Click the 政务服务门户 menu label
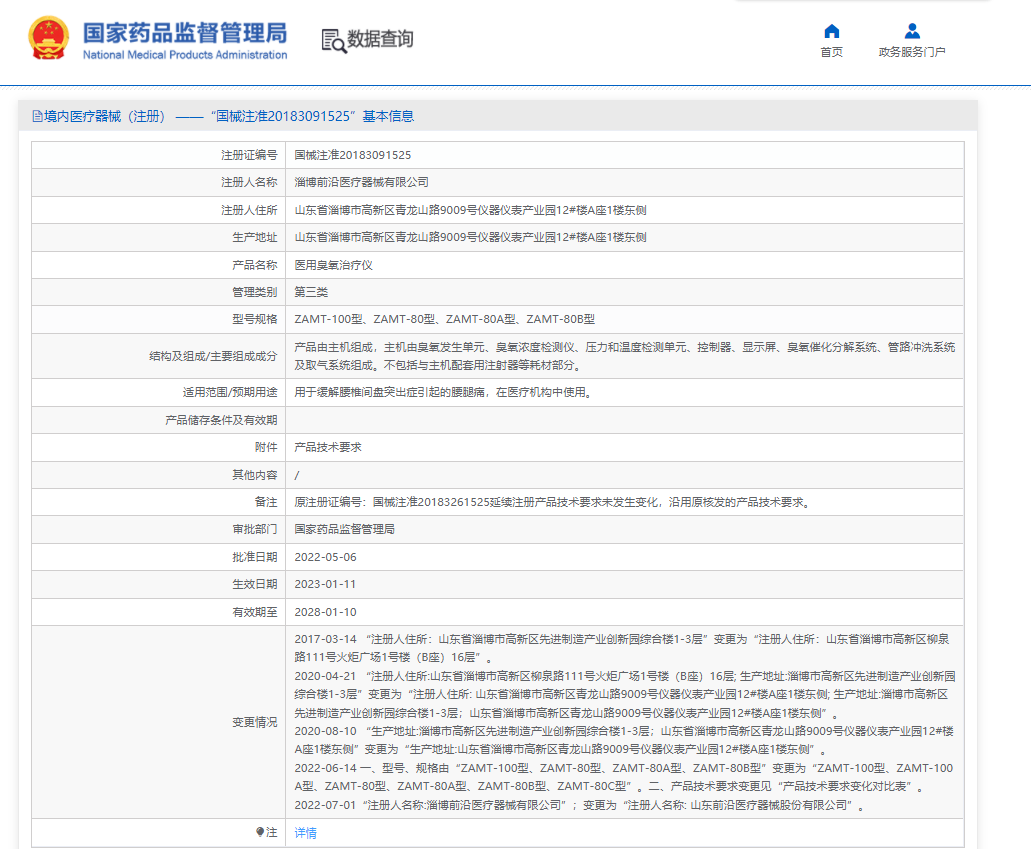 912,52
